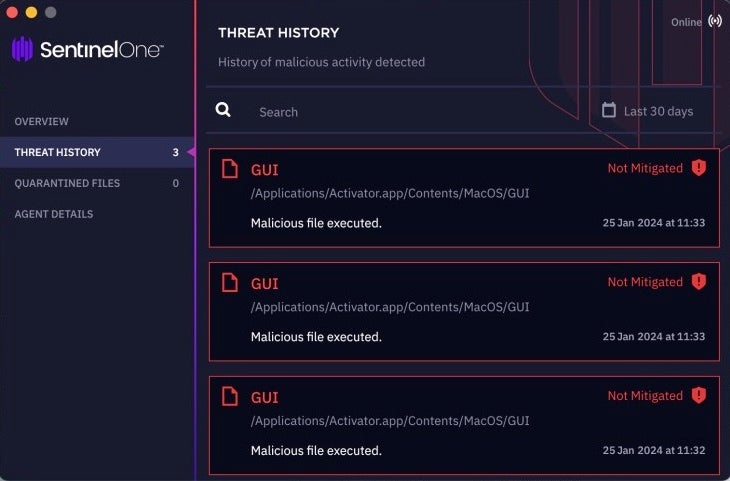Click the calendar icon beside Last 30 days

coord(609,110)
